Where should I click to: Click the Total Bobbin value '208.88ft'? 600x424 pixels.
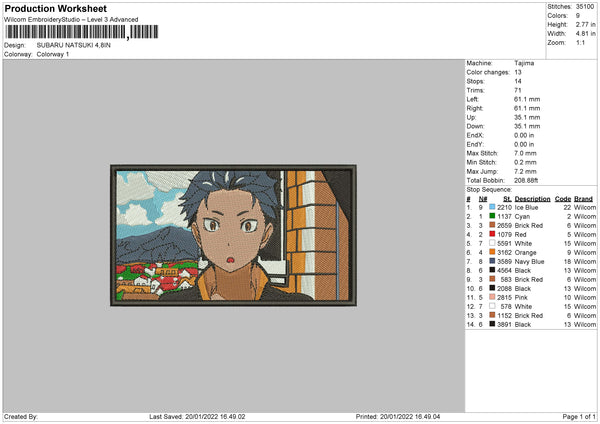click(526, 180)
